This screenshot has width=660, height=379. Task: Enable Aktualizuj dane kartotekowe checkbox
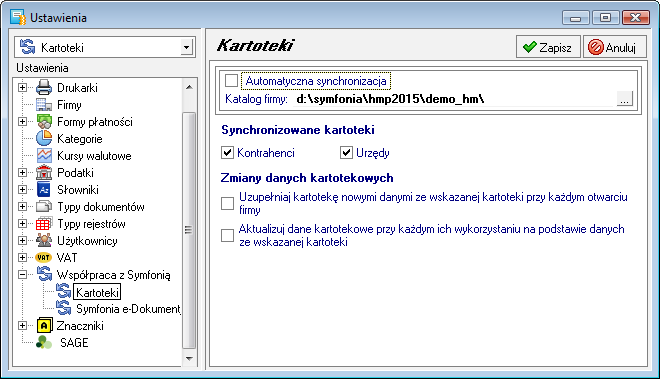click(227, 235)
